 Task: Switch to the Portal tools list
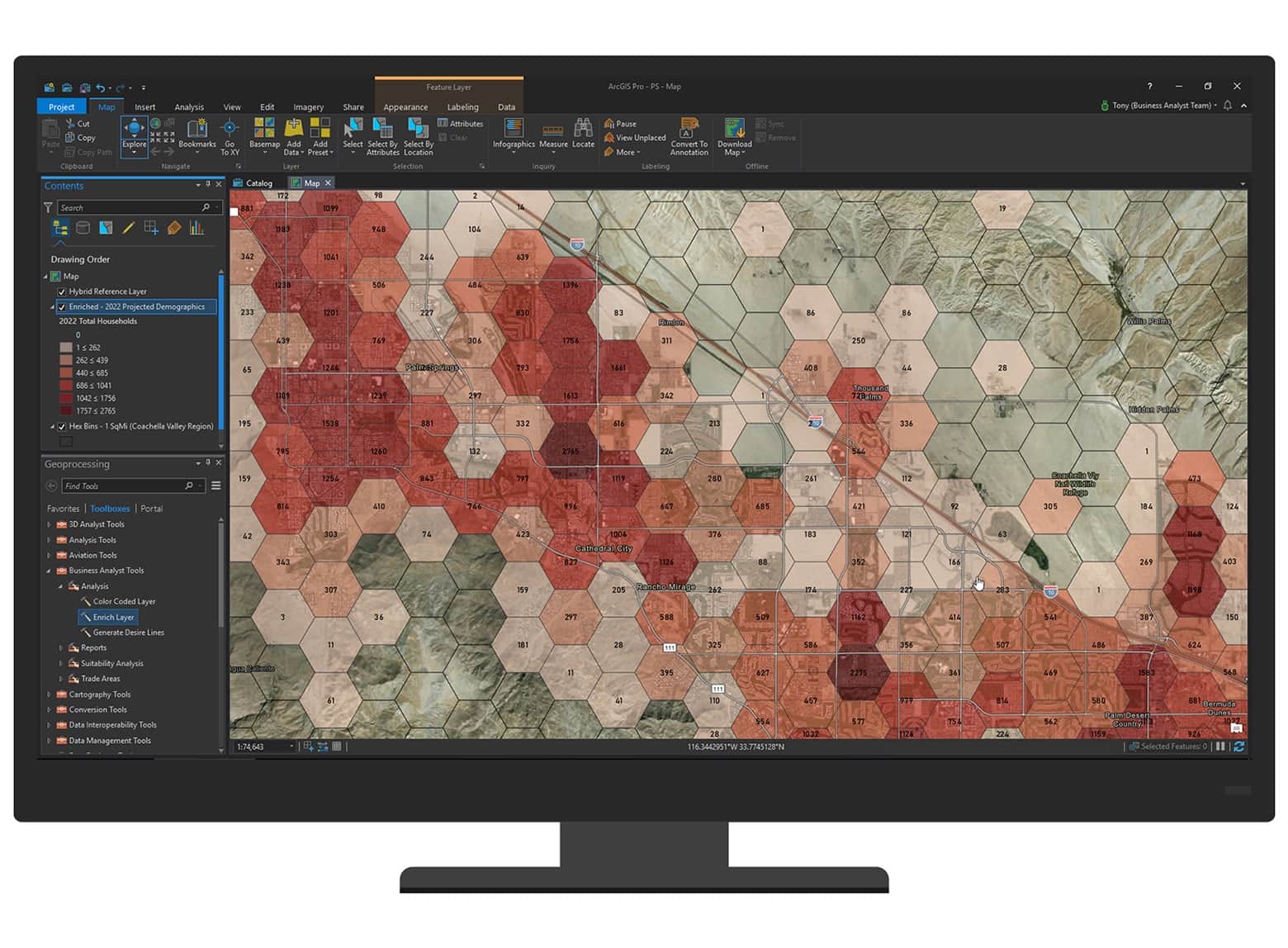pos(152,509)
